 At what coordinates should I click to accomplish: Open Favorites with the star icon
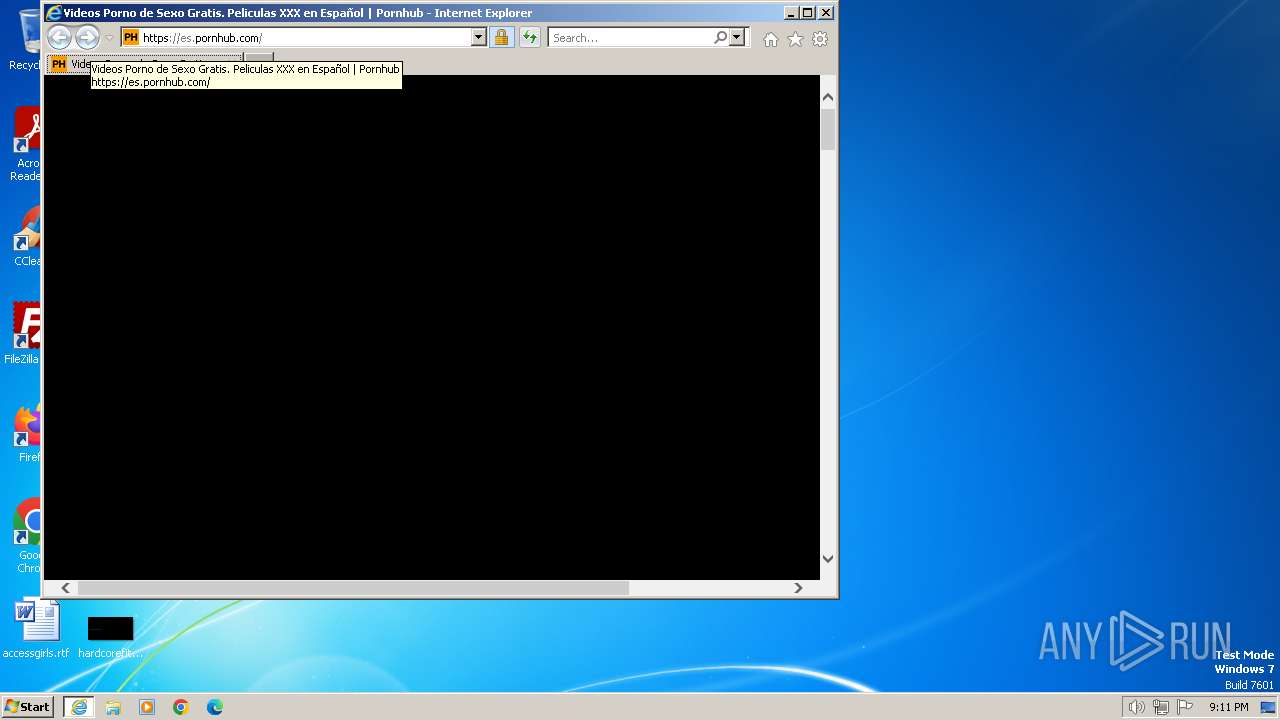pyautogui.click(x=795, y=39)
